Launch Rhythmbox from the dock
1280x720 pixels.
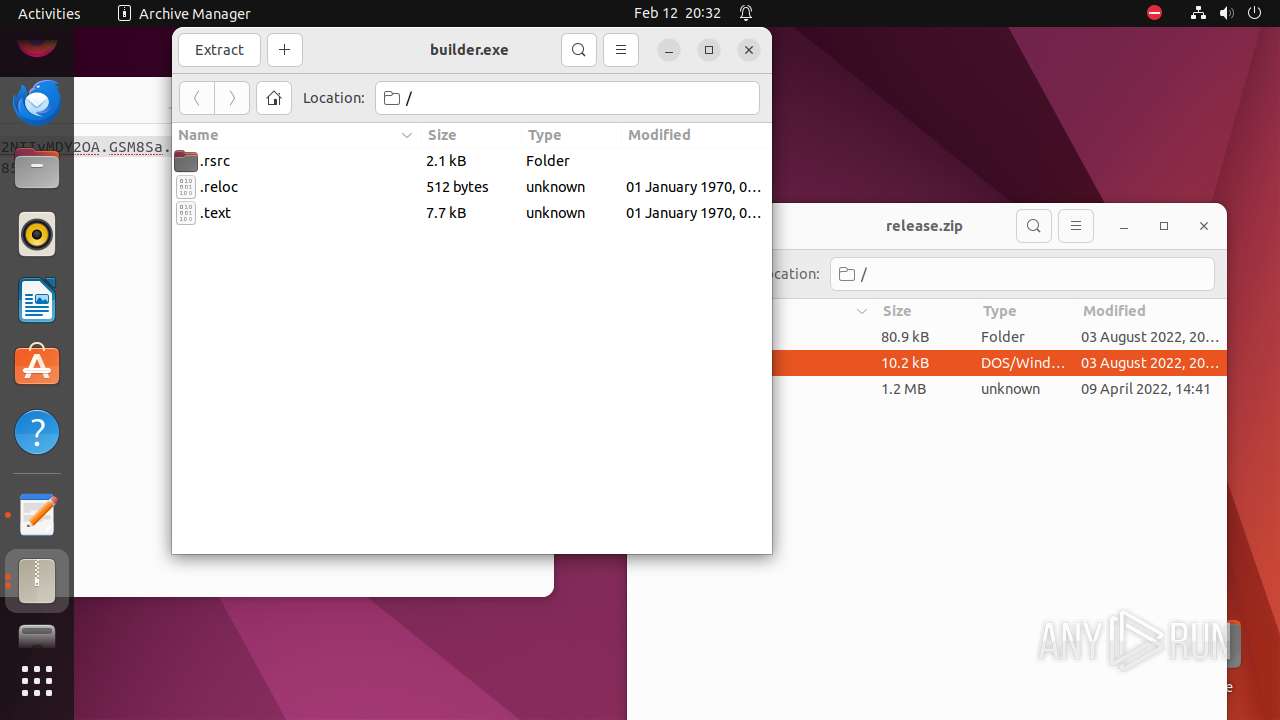pos(37,233)
